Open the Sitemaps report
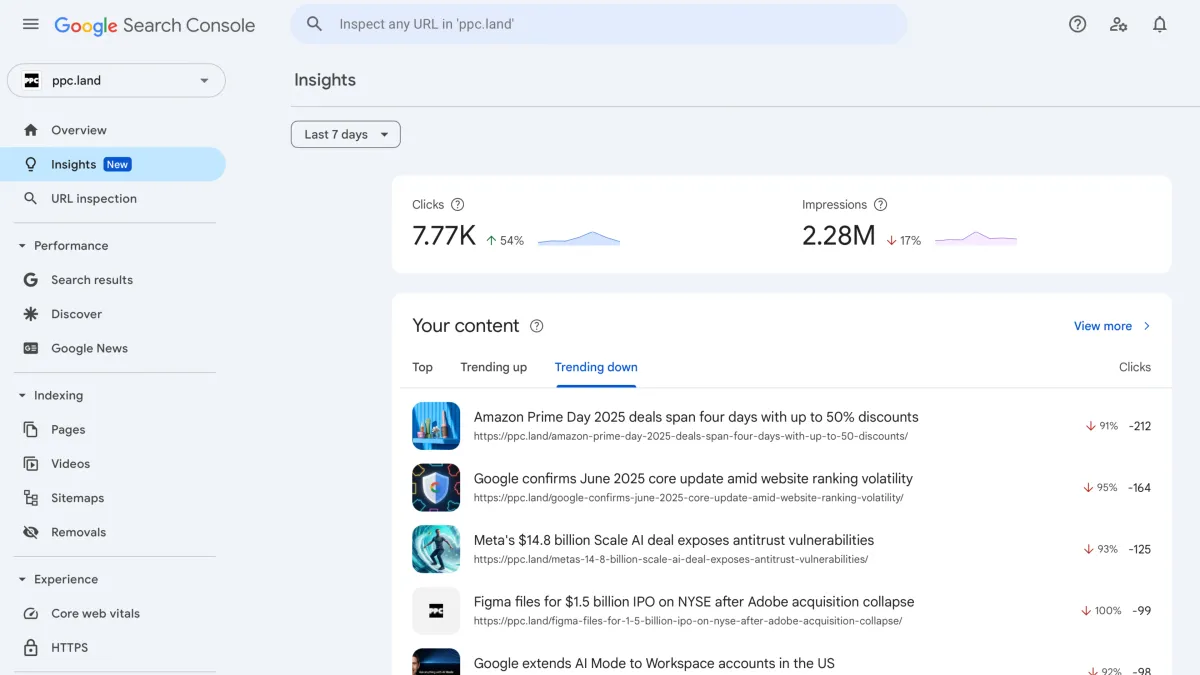 pos(76,497)
